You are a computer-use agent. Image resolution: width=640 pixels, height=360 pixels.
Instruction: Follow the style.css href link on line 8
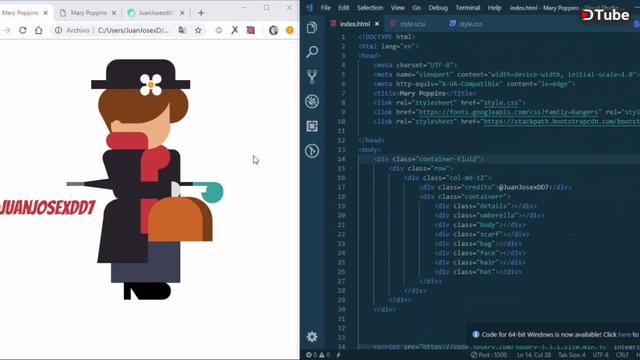click(x=500, y=103)
